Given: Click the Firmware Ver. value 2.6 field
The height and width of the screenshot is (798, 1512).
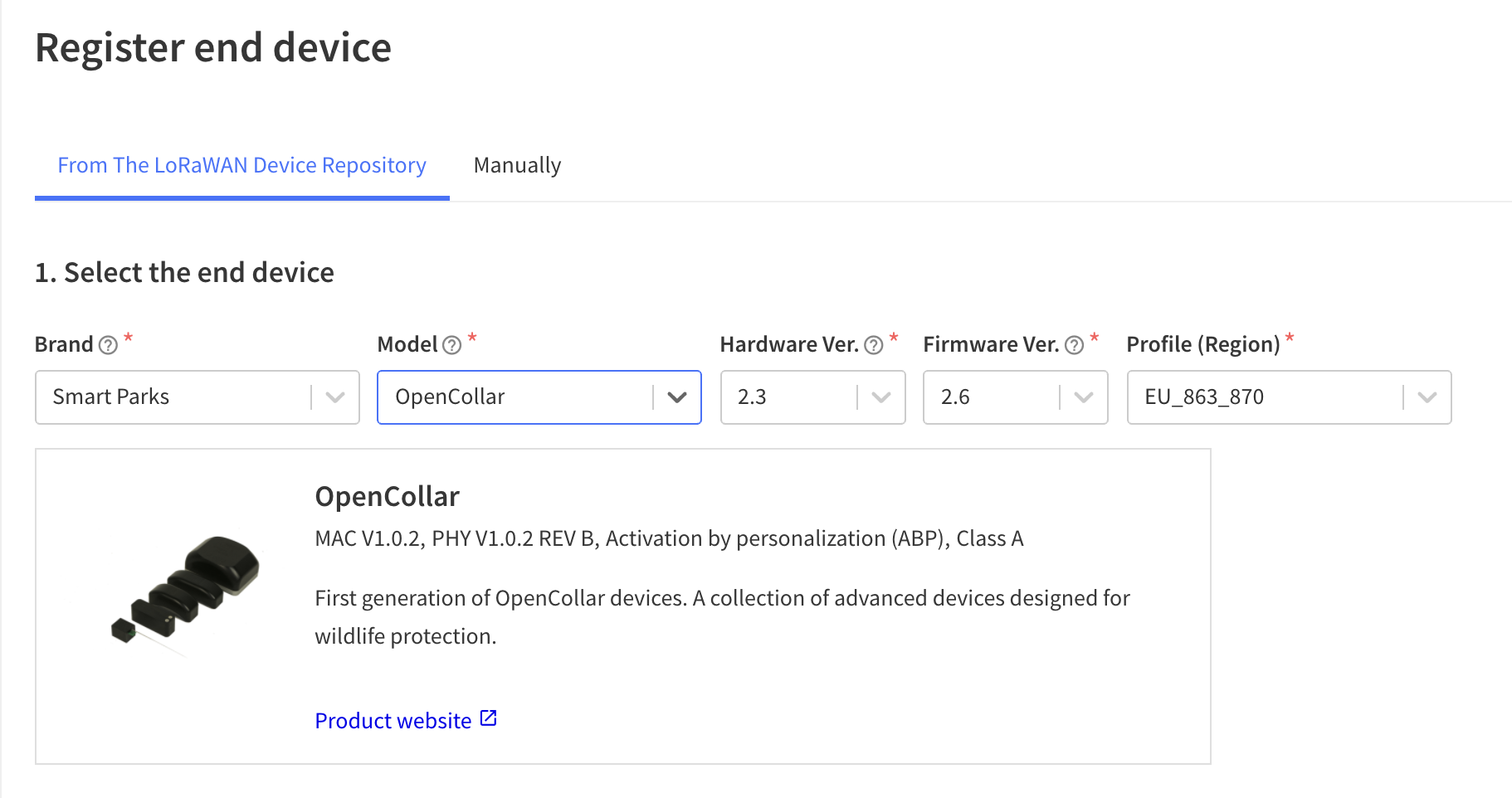Looking at the screenshot, I should [988, 397].
